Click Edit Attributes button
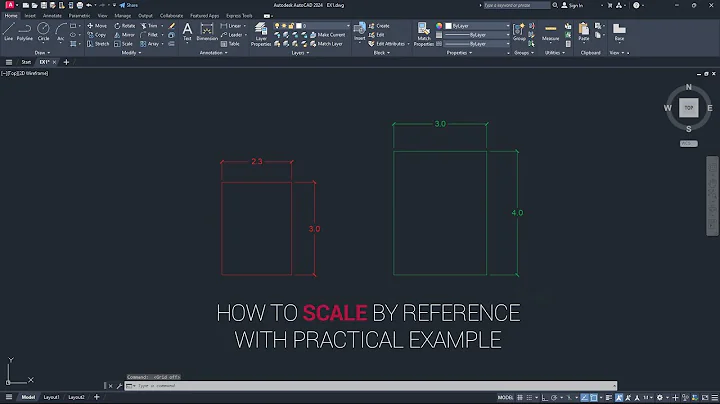The image size is (720, 404). click(x=387, y=44)
